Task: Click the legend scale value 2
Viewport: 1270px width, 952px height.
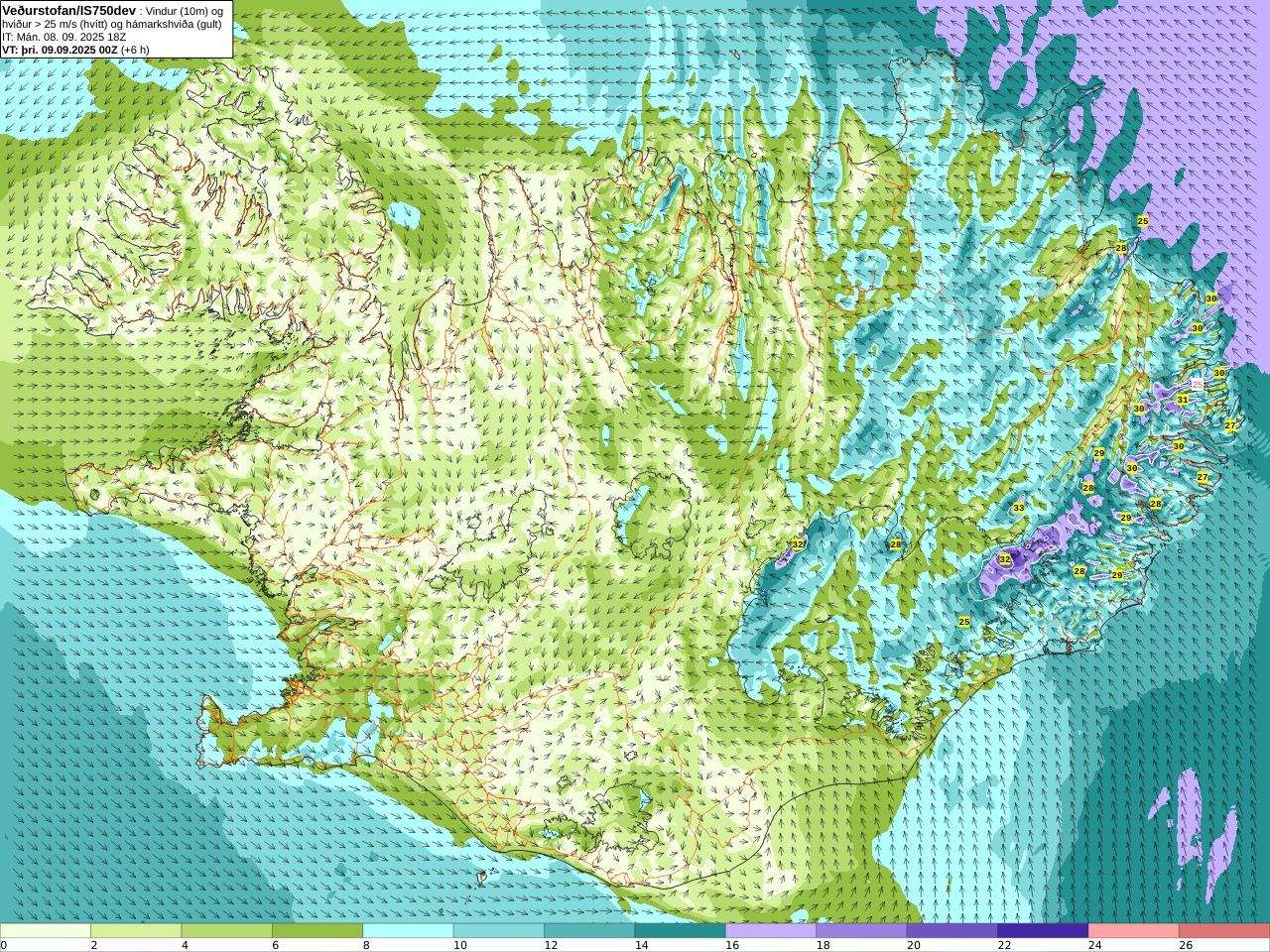Action: 94,946
